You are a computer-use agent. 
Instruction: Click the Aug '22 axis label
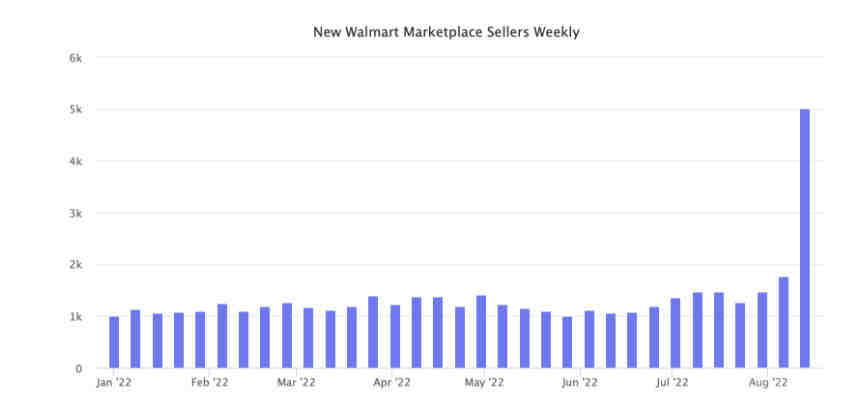click(767, 382)
